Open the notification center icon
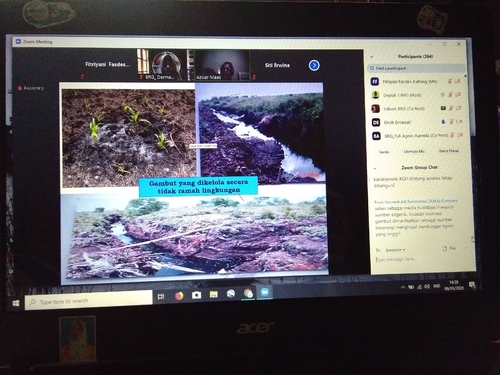The height and width of the screenshot is (375, 500). [x=472, y=285]
